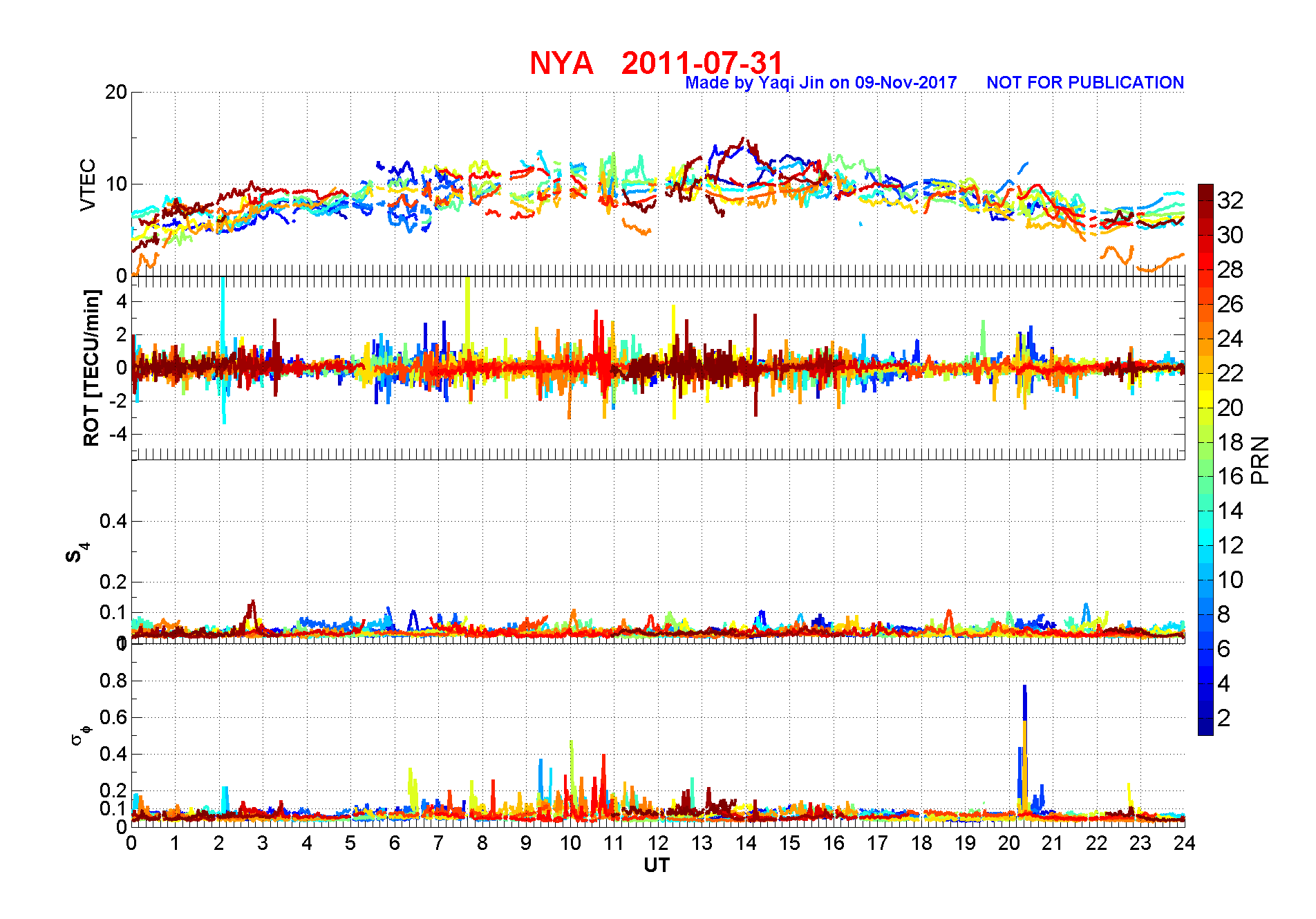The image size is (1316, 919).
Task: Click the UT axis tick "15"
Action: tap(789, 843)
